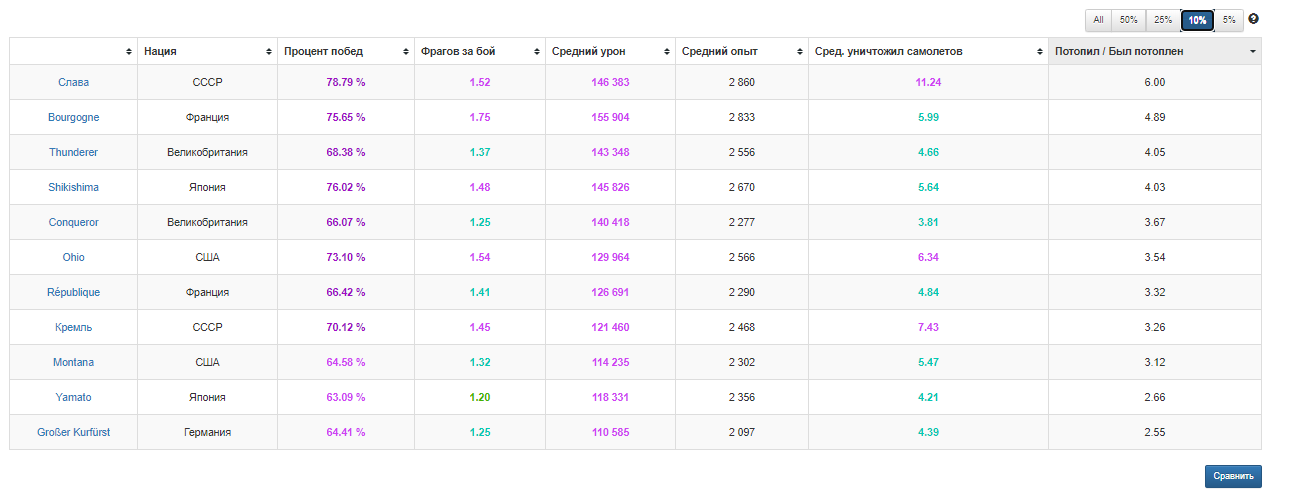This screenshot has width=1304, height=501.
Task: Open the Shikishima ship link
Action: coord(73,187)
